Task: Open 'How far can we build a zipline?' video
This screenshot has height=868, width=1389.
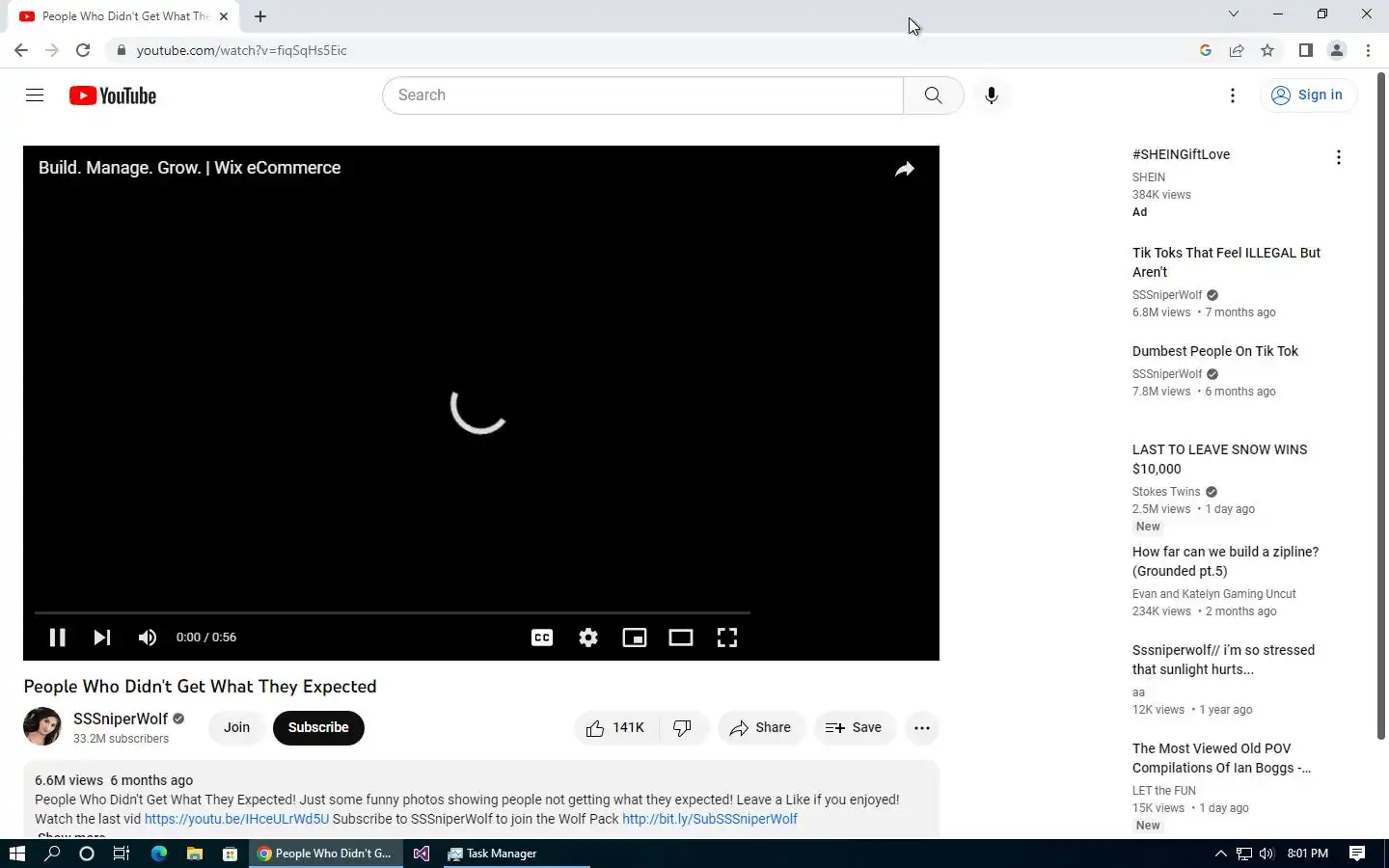Action: click(x=1225, y=561)
